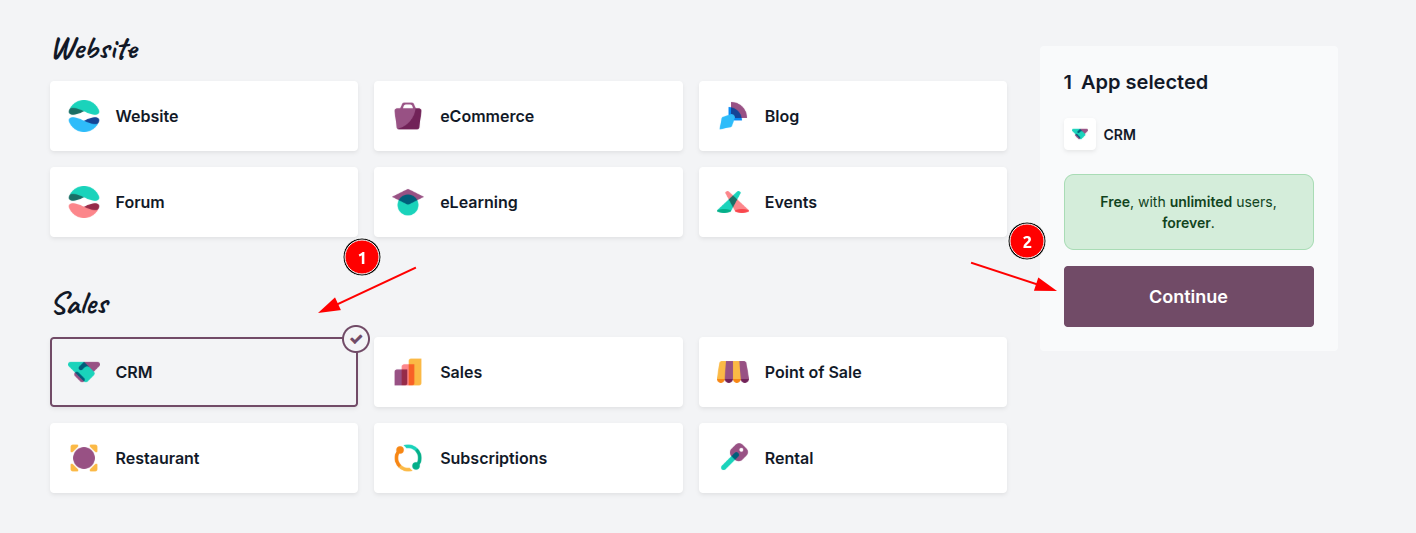Click the eLearning graduation cap icon
The image size is (1416, 533).
coord(408,202)
